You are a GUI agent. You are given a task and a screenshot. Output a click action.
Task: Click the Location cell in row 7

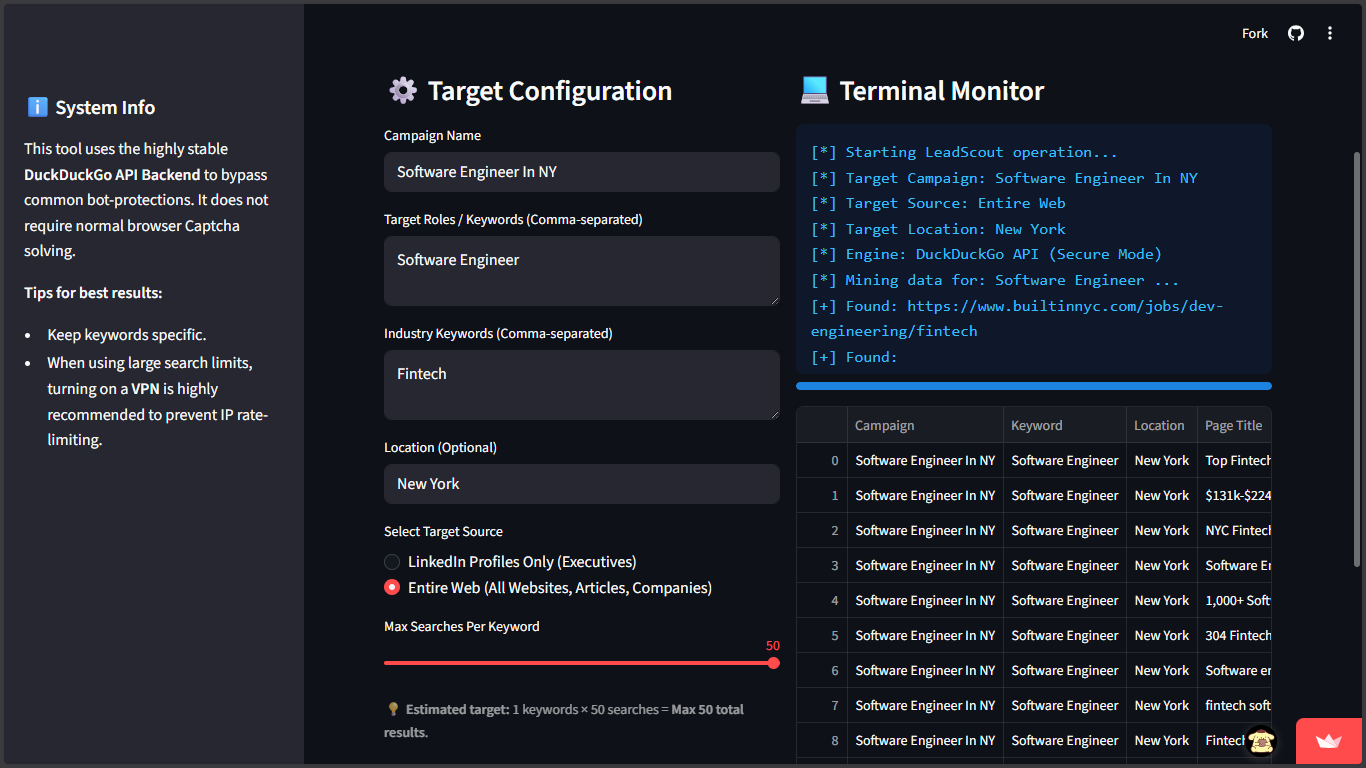tap(1162, 705)
